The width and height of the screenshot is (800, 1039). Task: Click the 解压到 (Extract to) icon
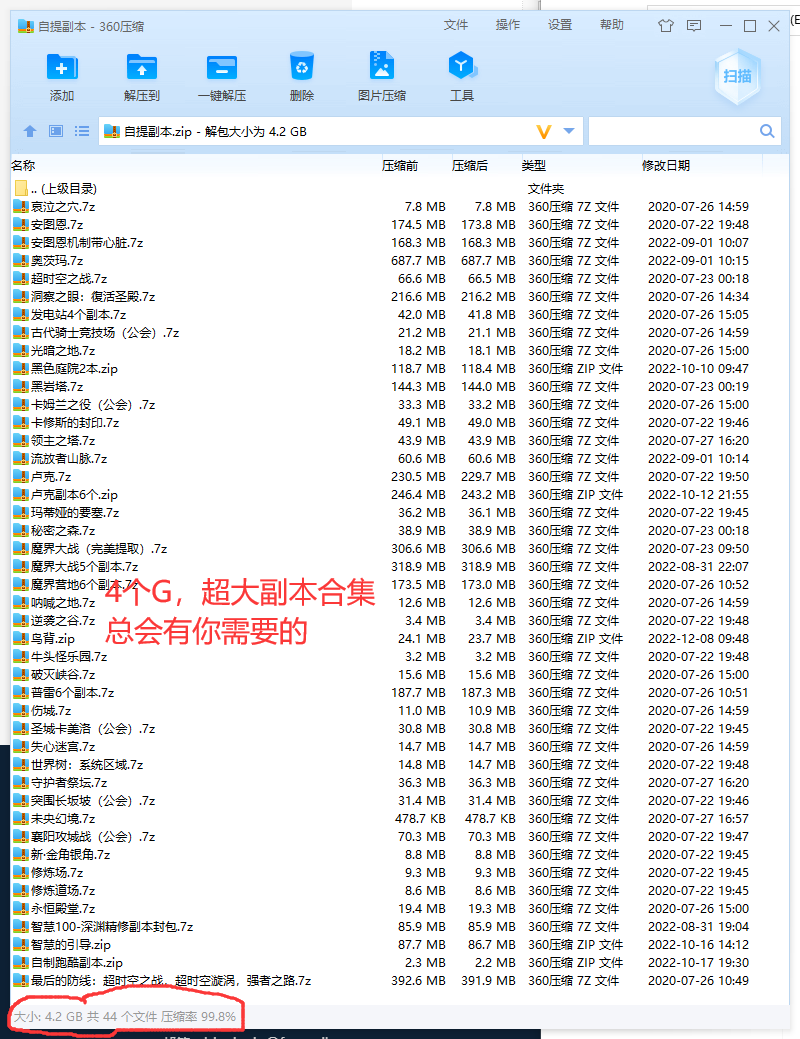coord(142,68)
